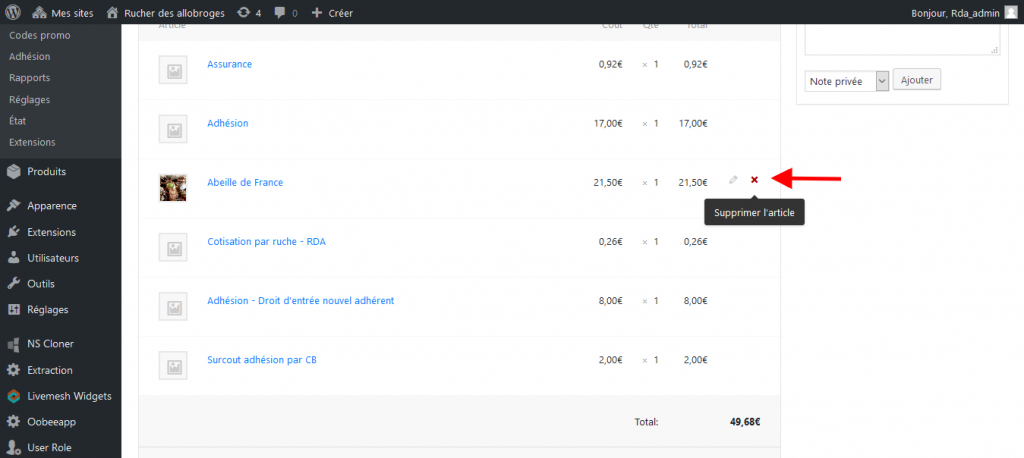
Task: Click the Assurance placeholder image
Action: (x=173, y=70)
